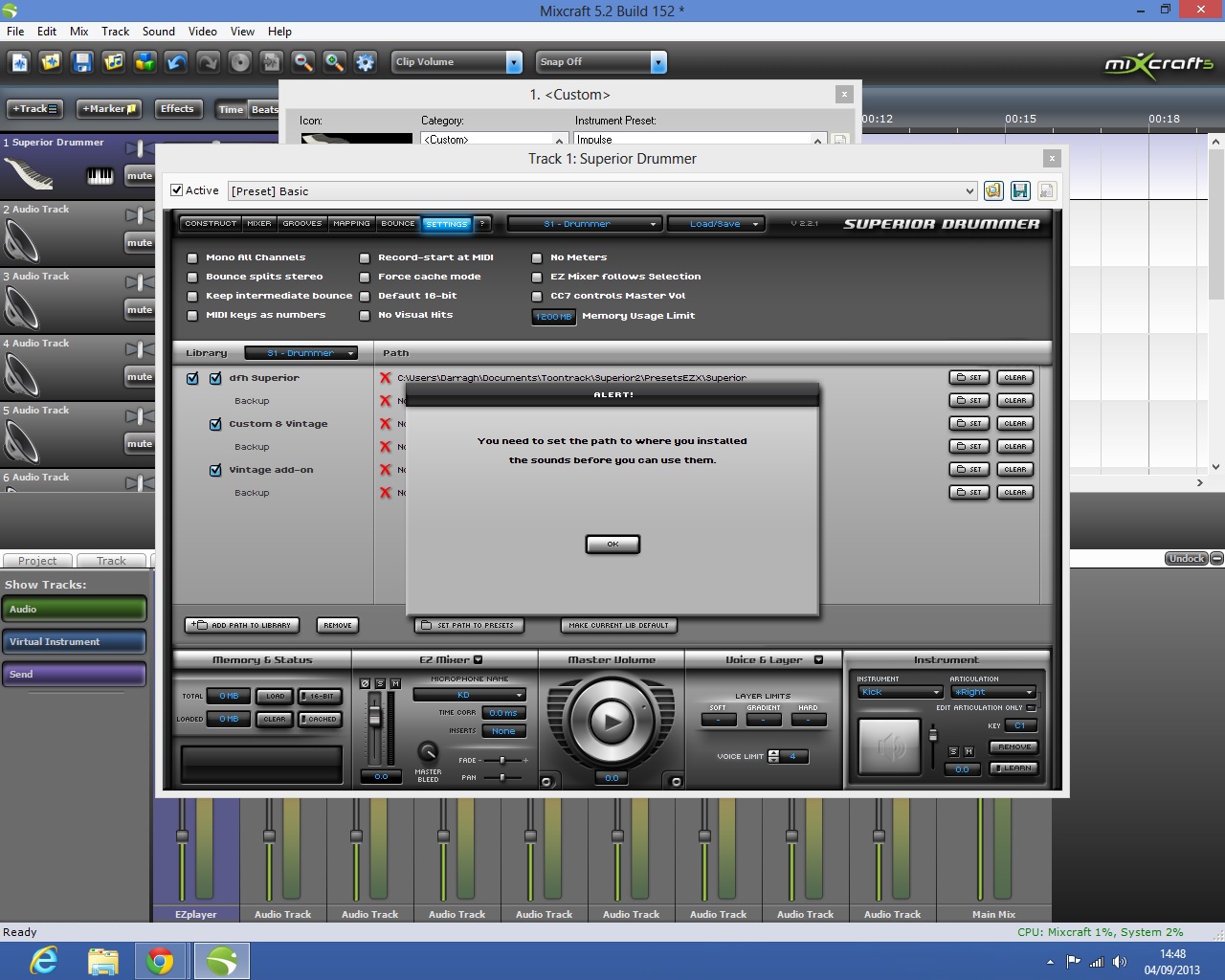
Task: Open the Library S1 - Drummer dropdown
Action: (301, 353)
